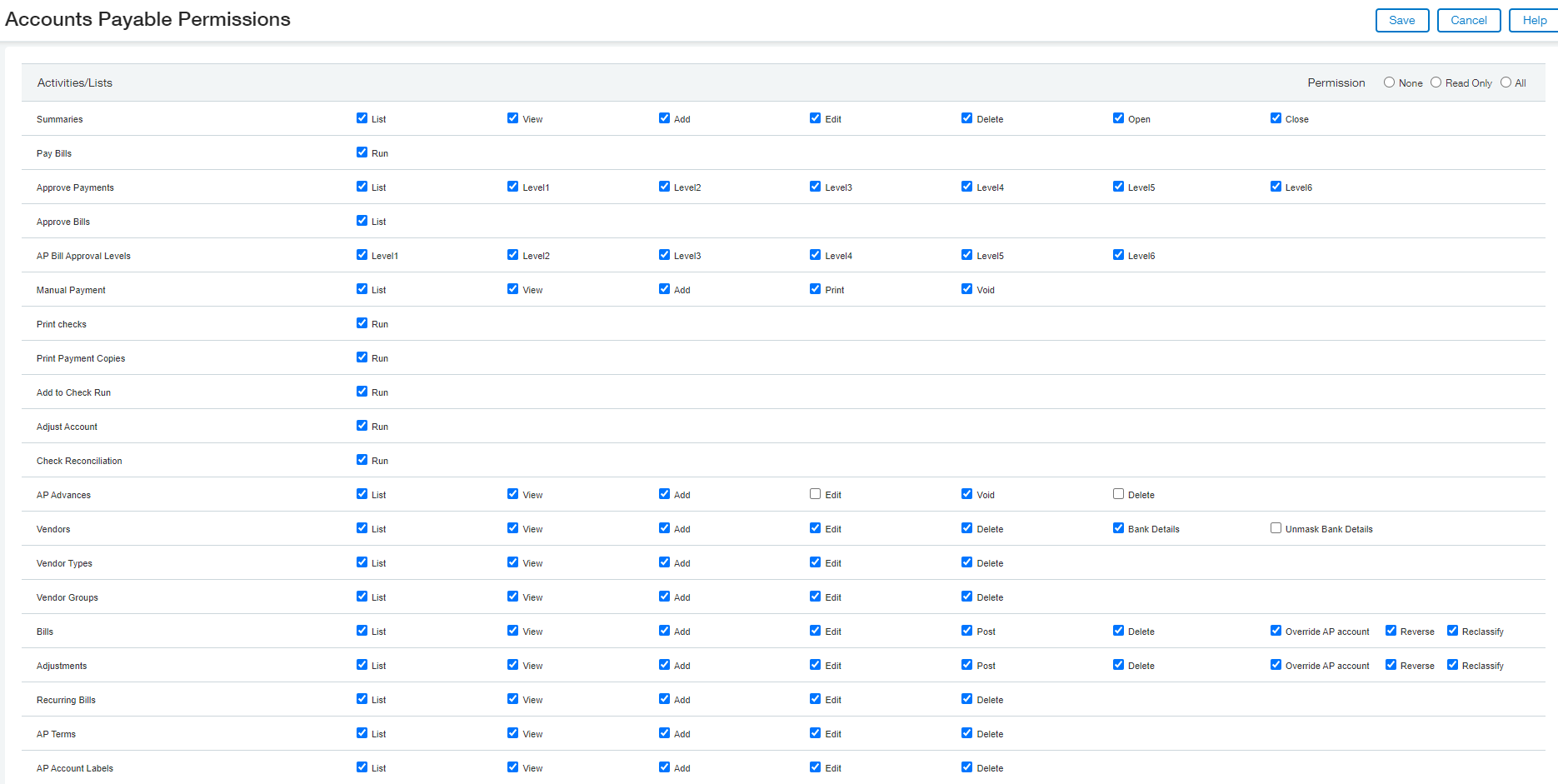The image size is (1558, 784).
Task: Toggle Delete for AP Account Labels
Action: (966, 767)
